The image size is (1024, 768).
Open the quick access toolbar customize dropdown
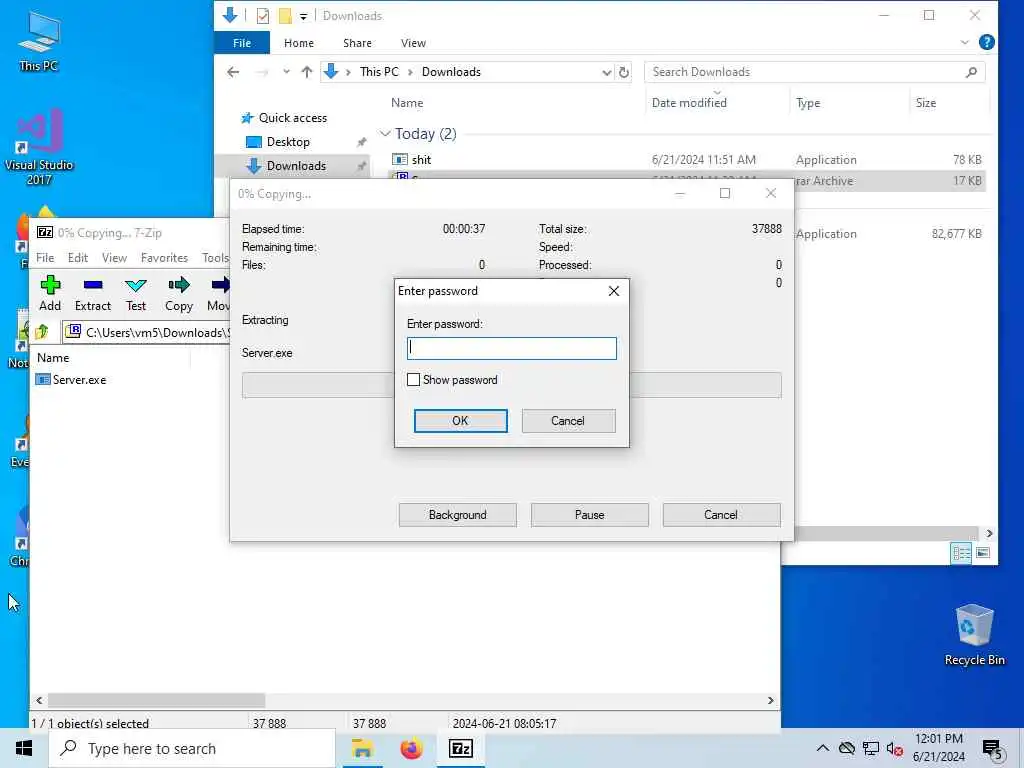coord(304,16)
